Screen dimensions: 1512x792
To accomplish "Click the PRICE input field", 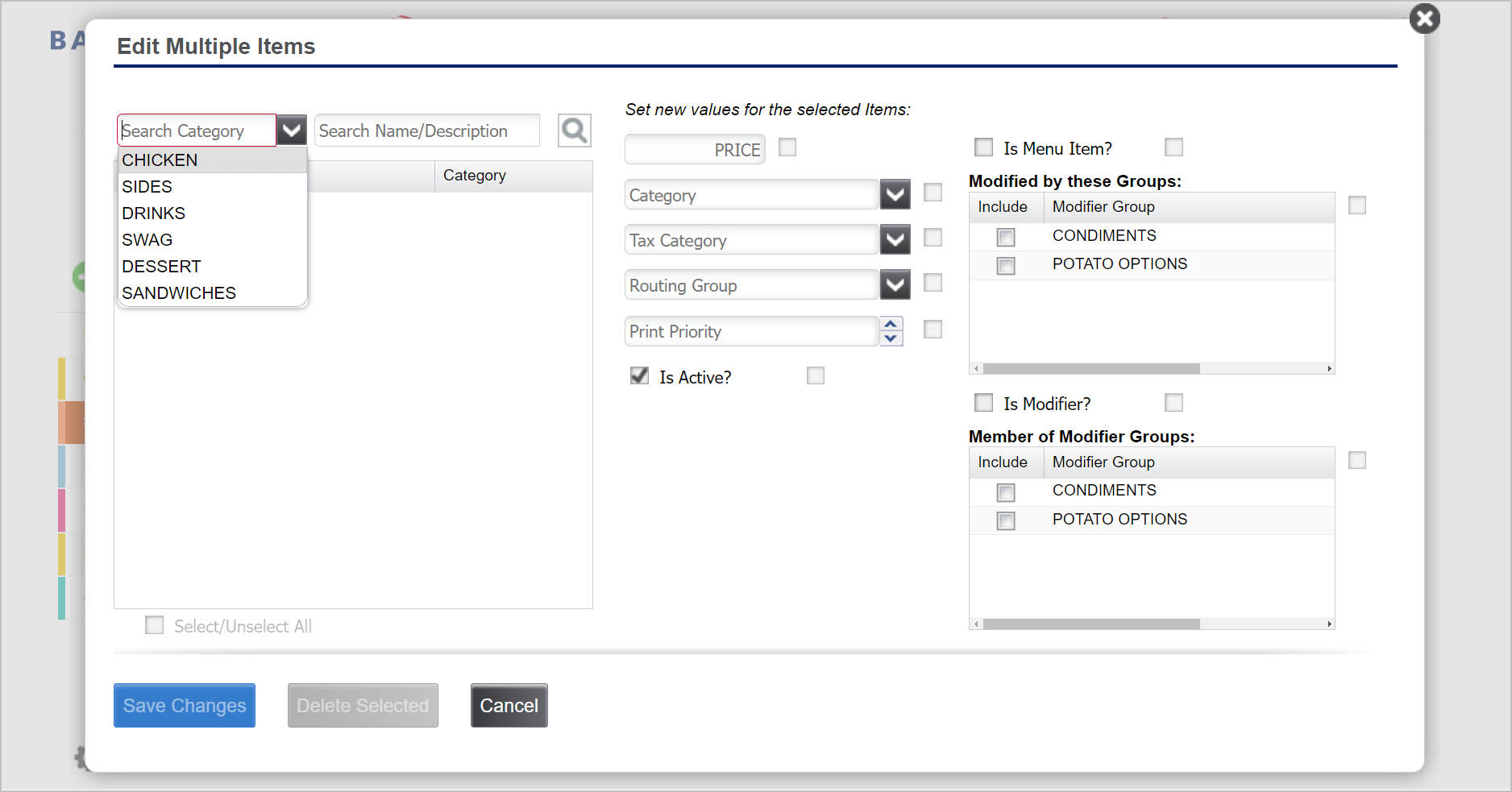I will coord(695,150).
